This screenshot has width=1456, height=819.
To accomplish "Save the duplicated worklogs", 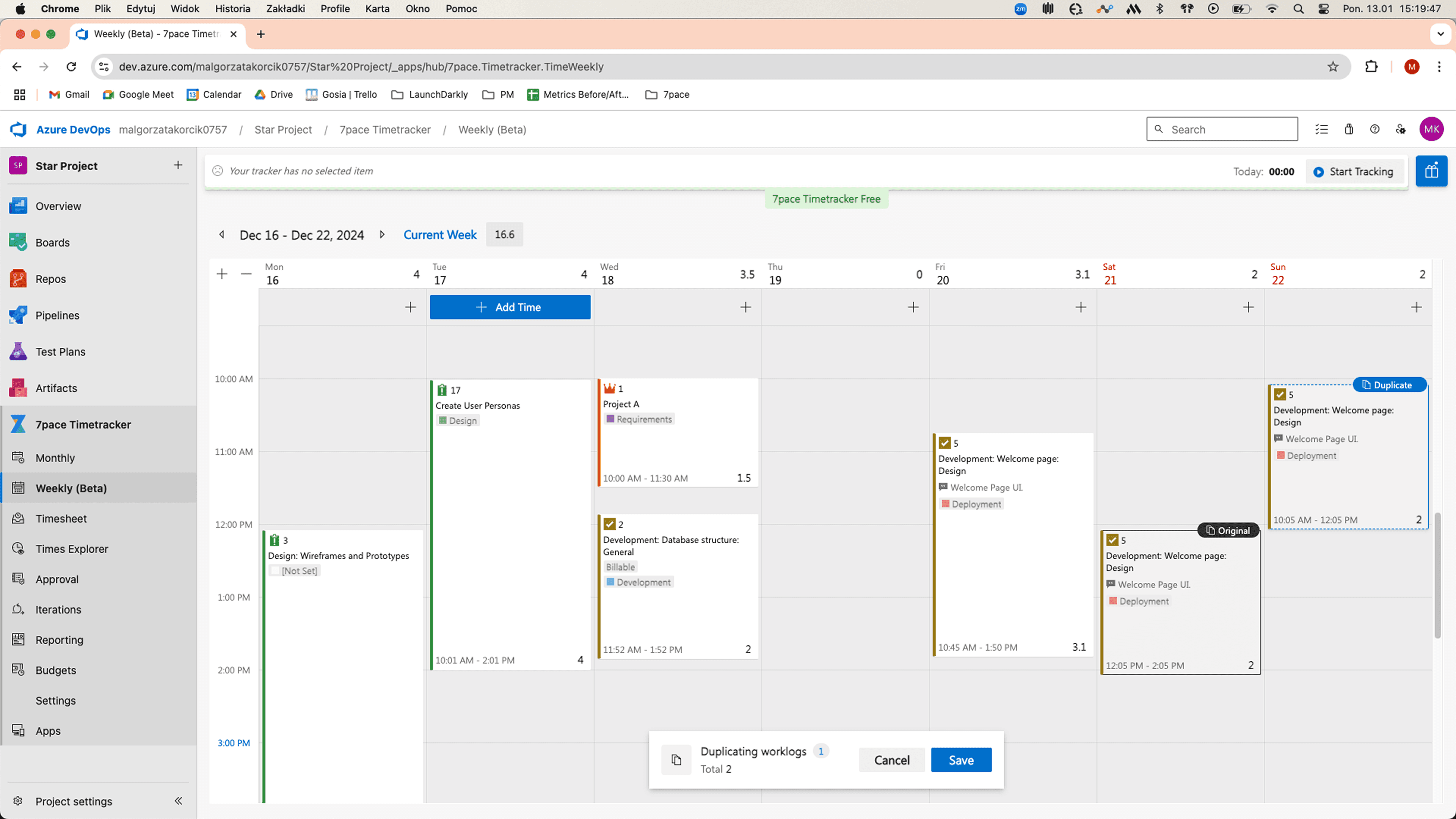I will tap(961, 760).
